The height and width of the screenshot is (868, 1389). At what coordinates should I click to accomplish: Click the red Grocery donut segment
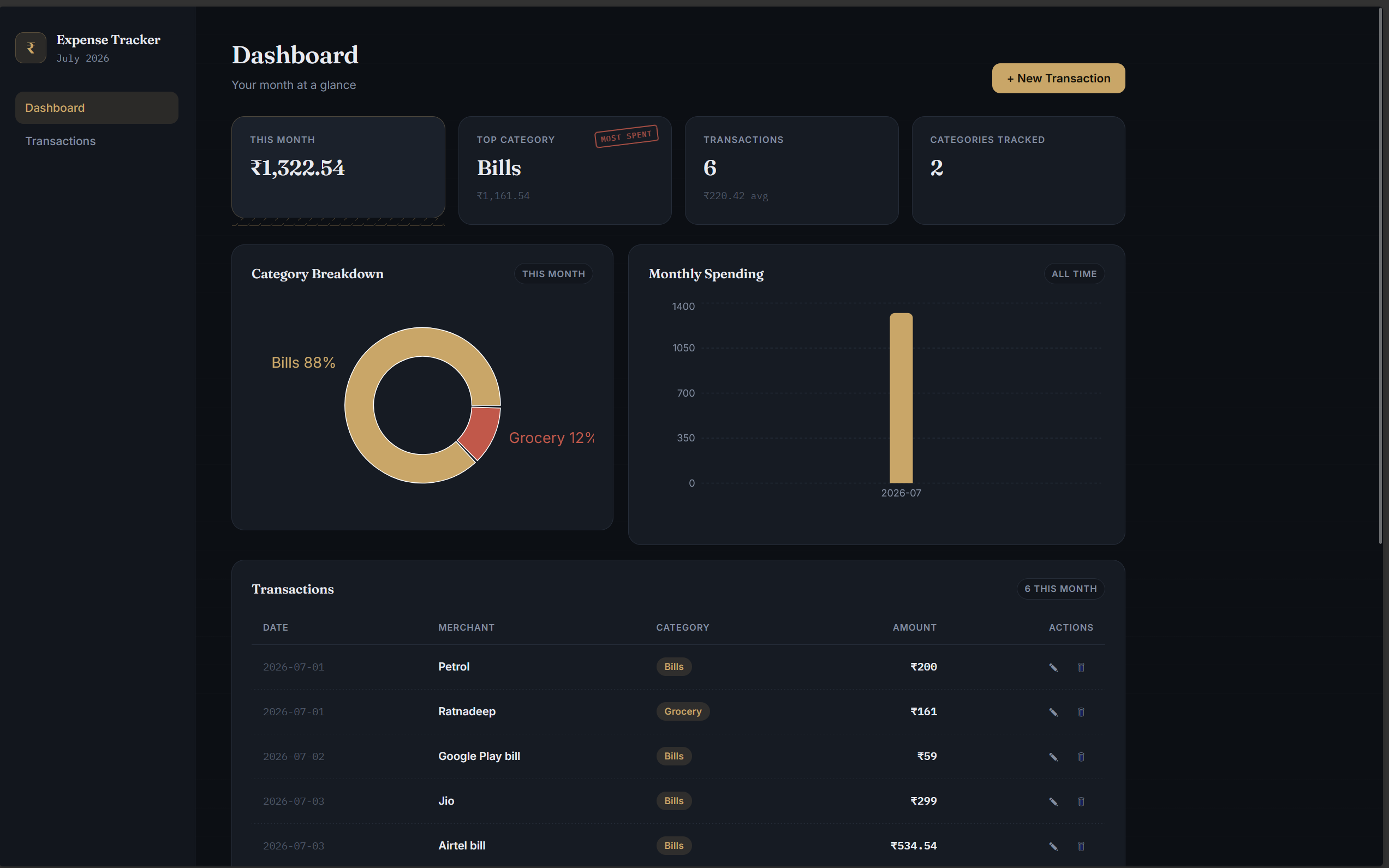pos(482,432)
